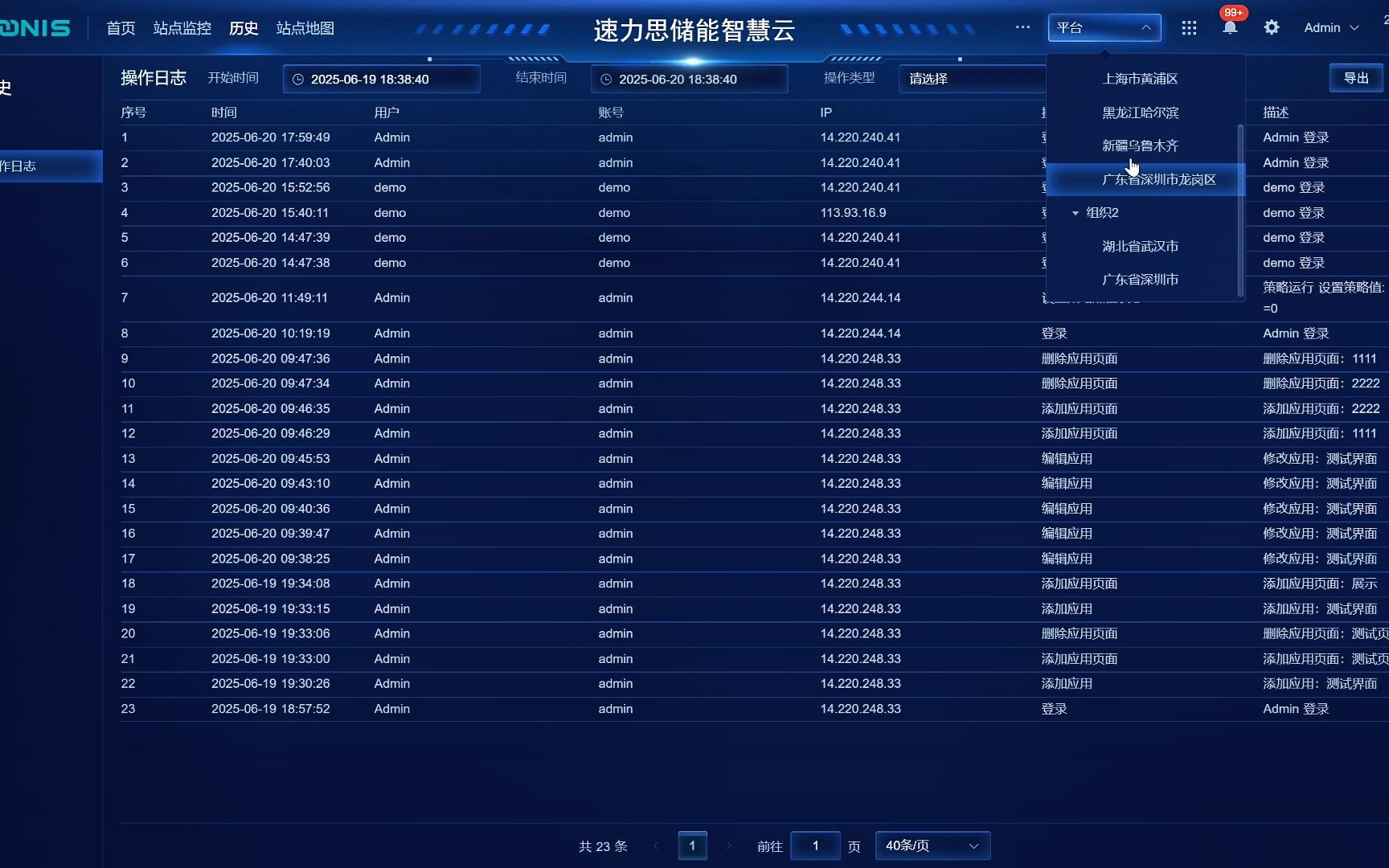Click the 时间 column header

tap(224, 113)
